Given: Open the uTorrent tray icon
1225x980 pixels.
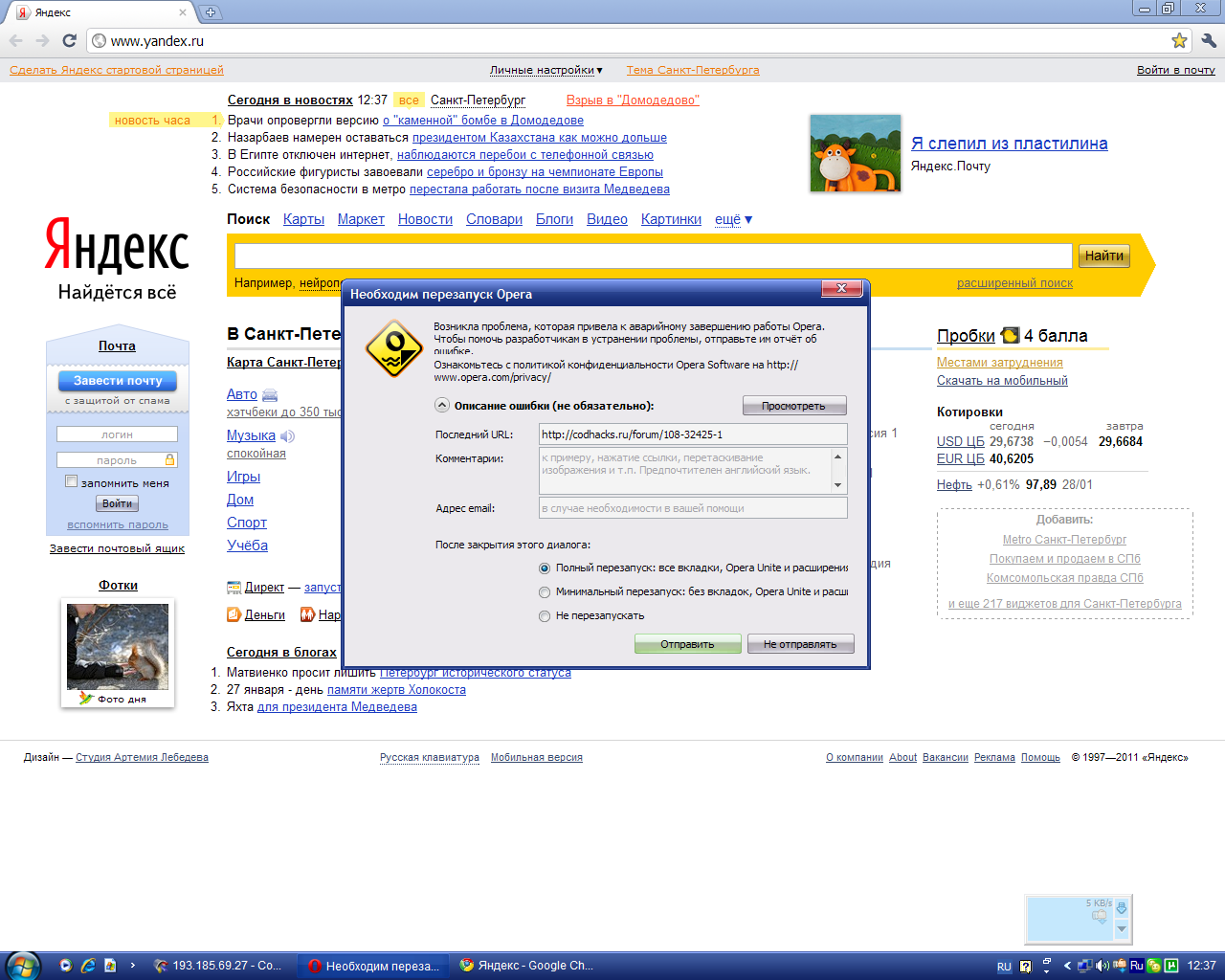Looking at the screenshot, I should coord(1171,966).
